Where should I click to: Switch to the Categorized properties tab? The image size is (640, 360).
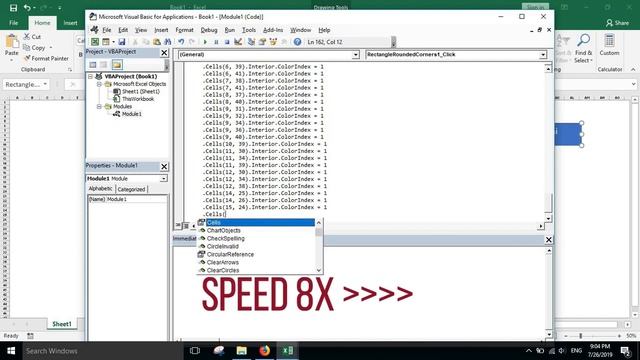click(131, 189)
